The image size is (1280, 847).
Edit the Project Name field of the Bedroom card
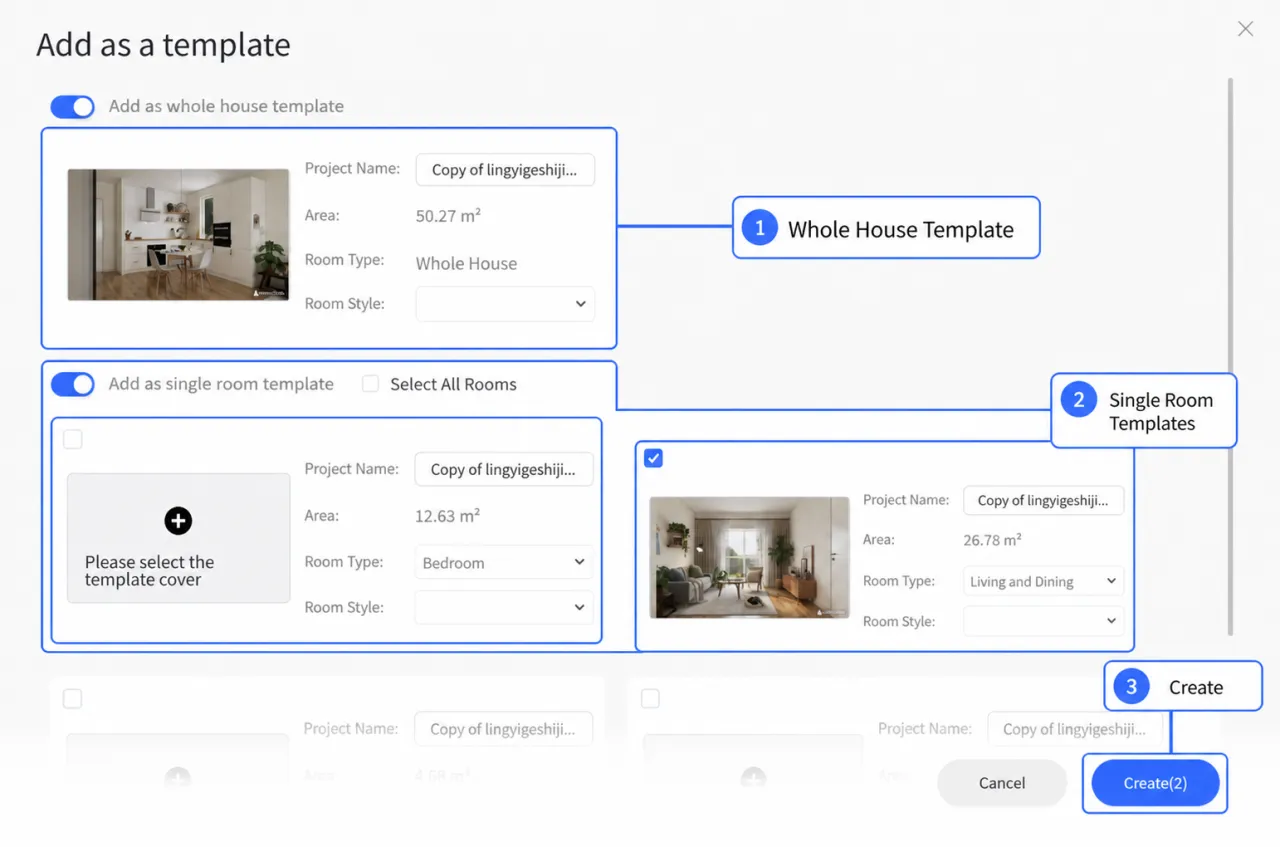pos(503,469)
